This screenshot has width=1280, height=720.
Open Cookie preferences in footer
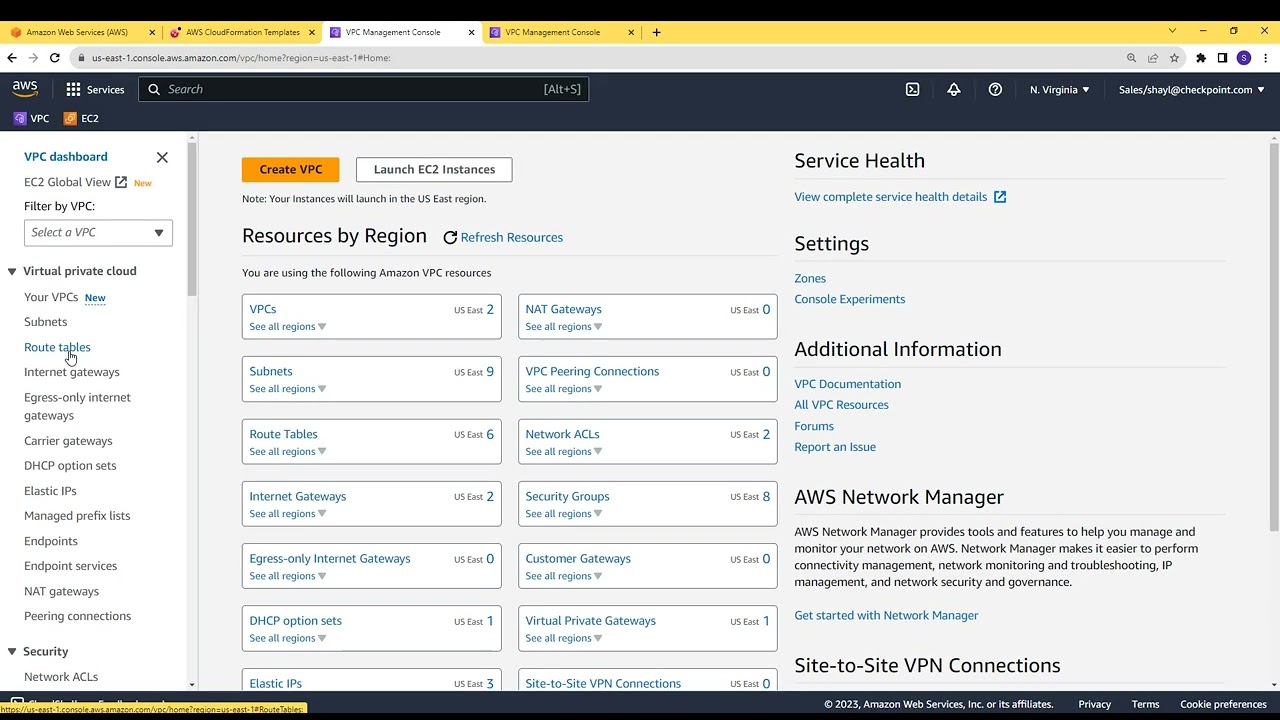(x=1223, y=704)
